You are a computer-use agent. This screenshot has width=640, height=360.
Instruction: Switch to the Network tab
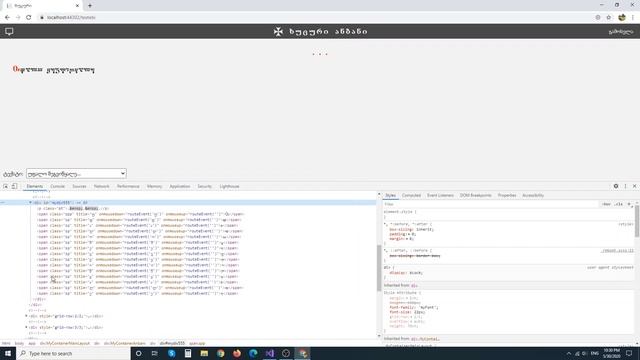(102, 186)
